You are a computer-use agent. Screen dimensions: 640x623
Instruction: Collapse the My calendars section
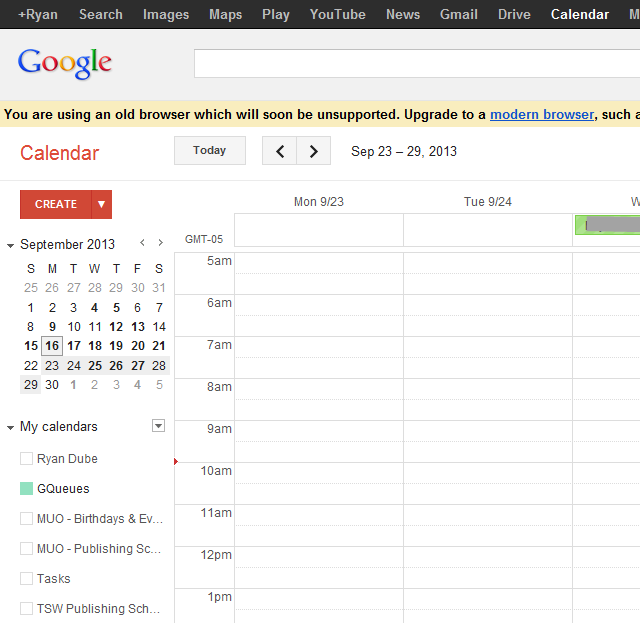pos(10,427)
